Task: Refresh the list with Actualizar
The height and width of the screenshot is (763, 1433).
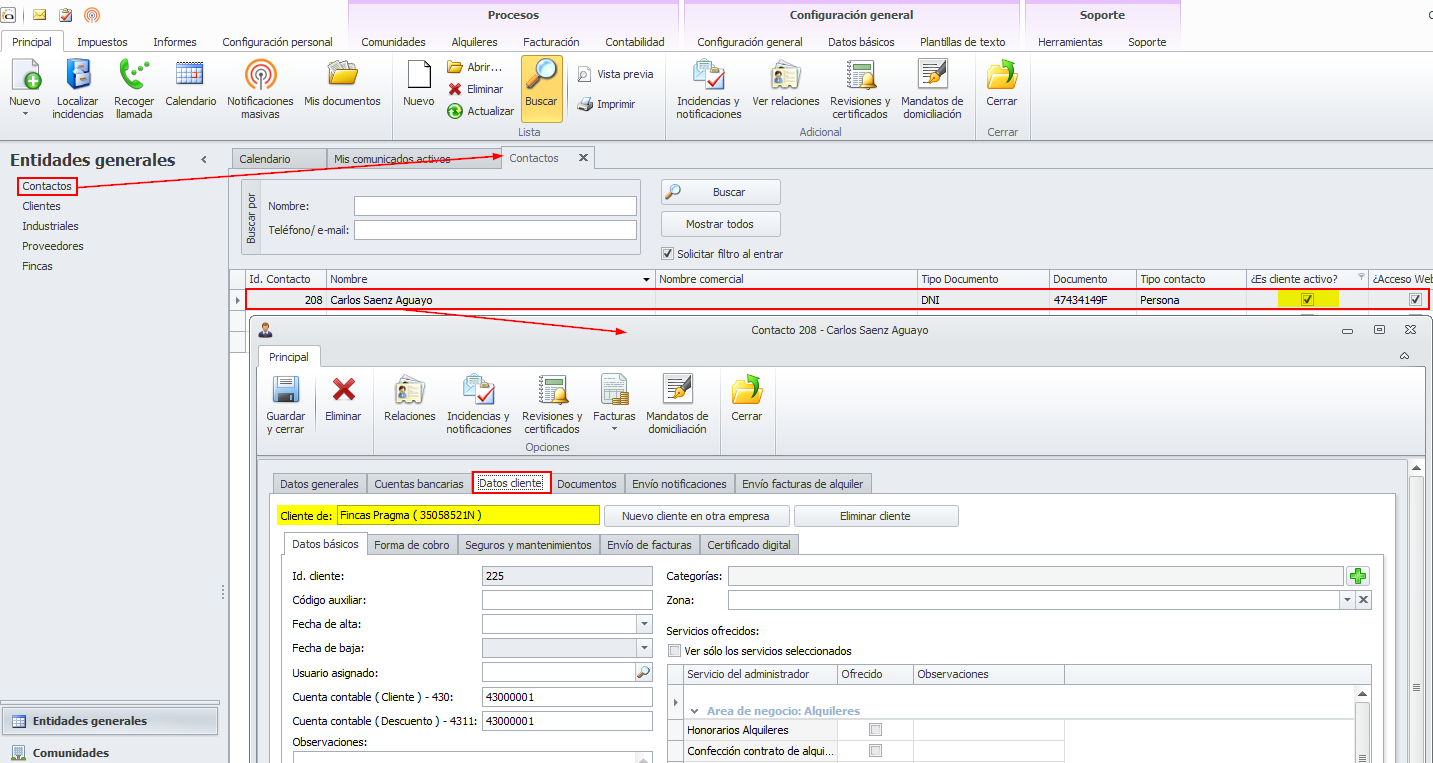Action: point(481,111)
